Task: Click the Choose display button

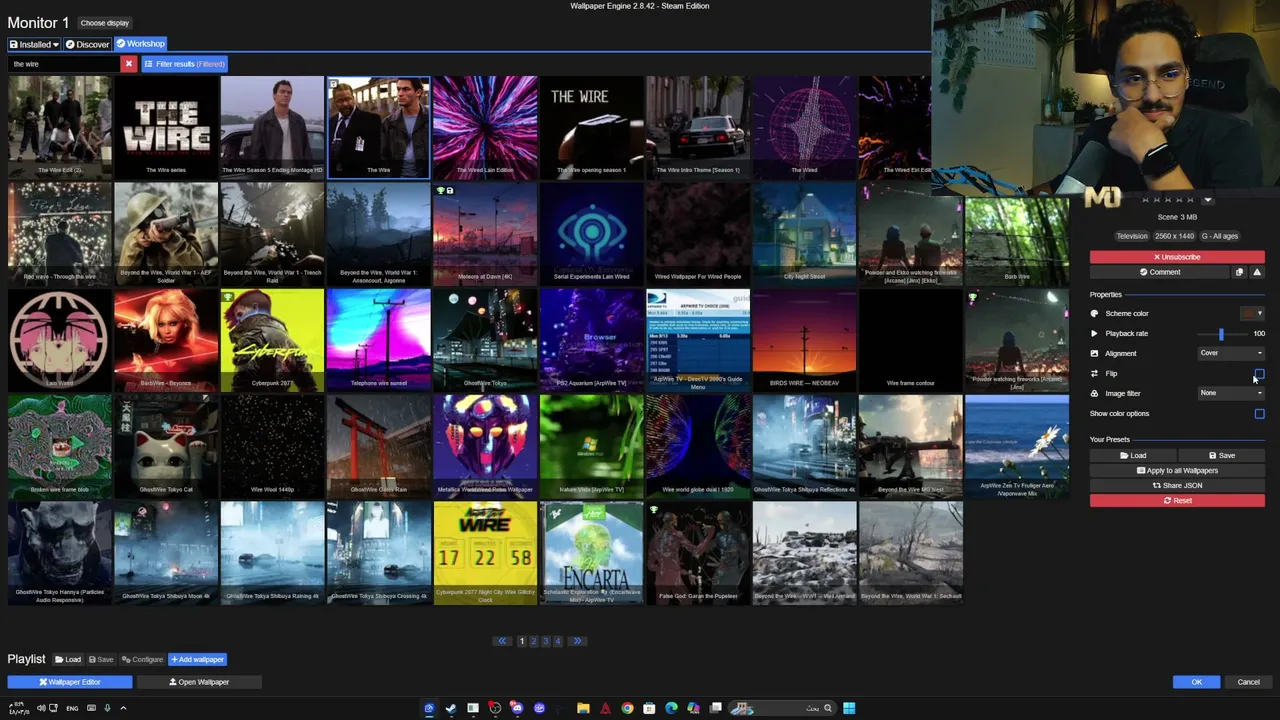Action: [104, 23]
